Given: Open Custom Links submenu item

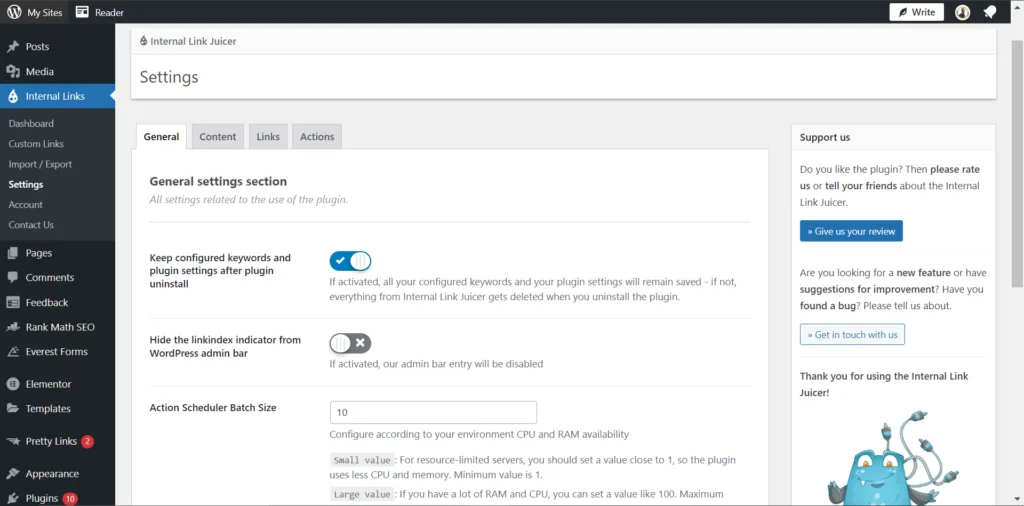Looking at the screenshot, I should 36,144.
